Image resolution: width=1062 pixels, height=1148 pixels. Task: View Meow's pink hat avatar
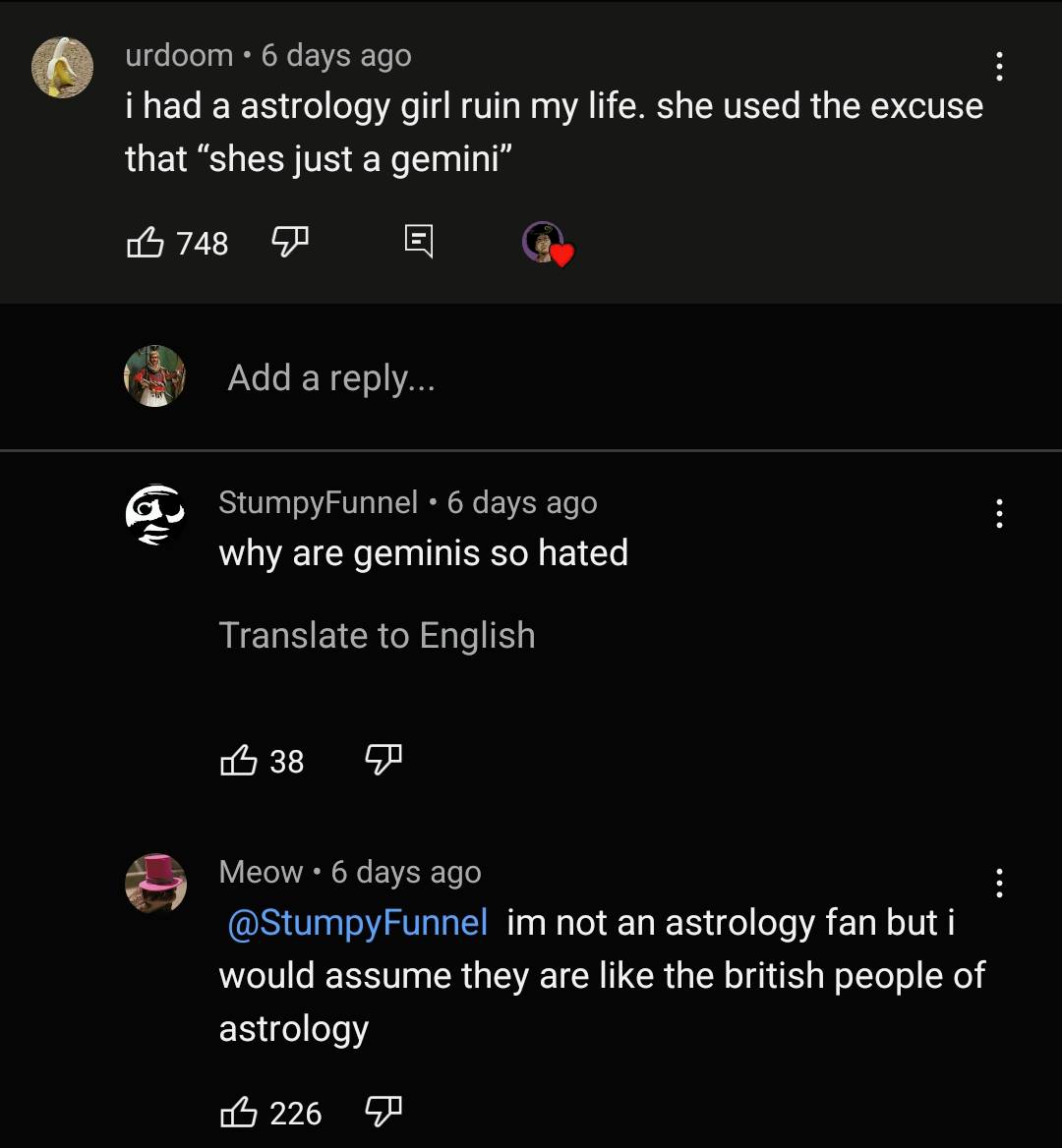[x=155, y=883]
